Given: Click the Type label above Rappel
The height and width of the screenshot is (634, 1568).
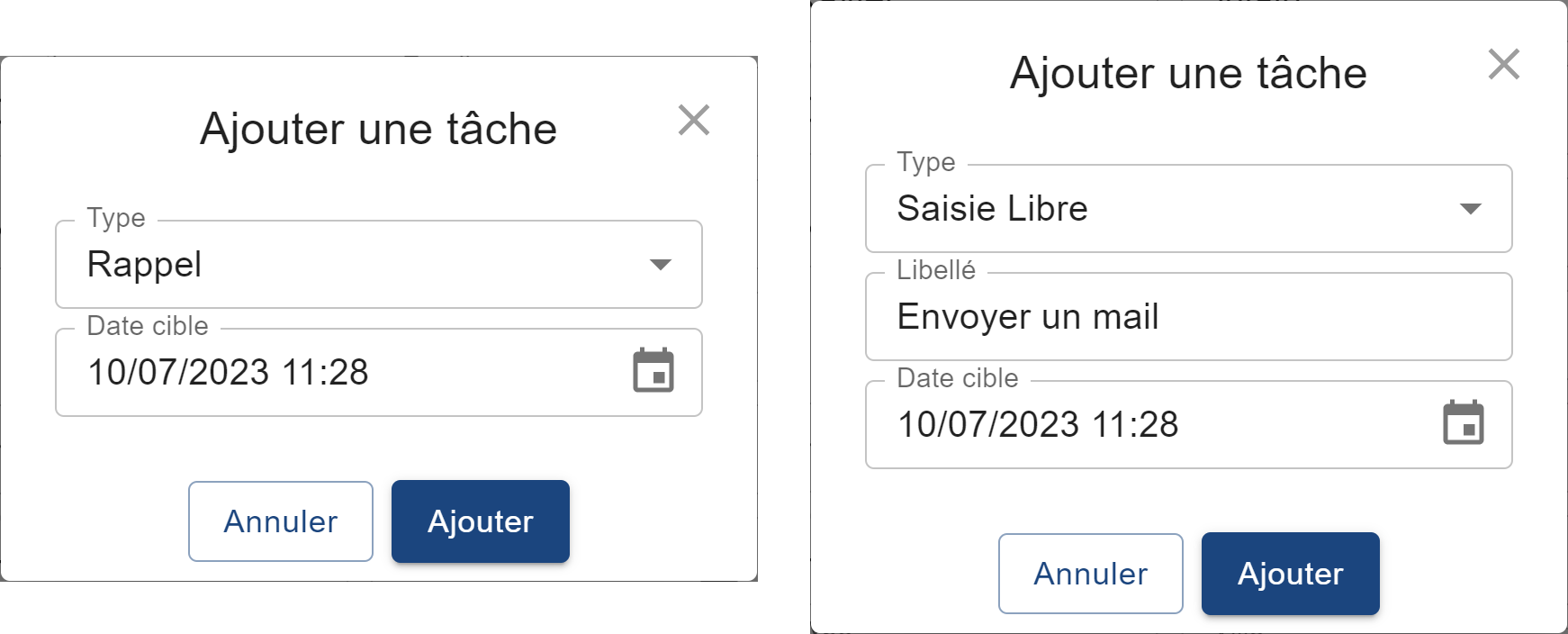Looking at the screenshot, I should [116, 218].
